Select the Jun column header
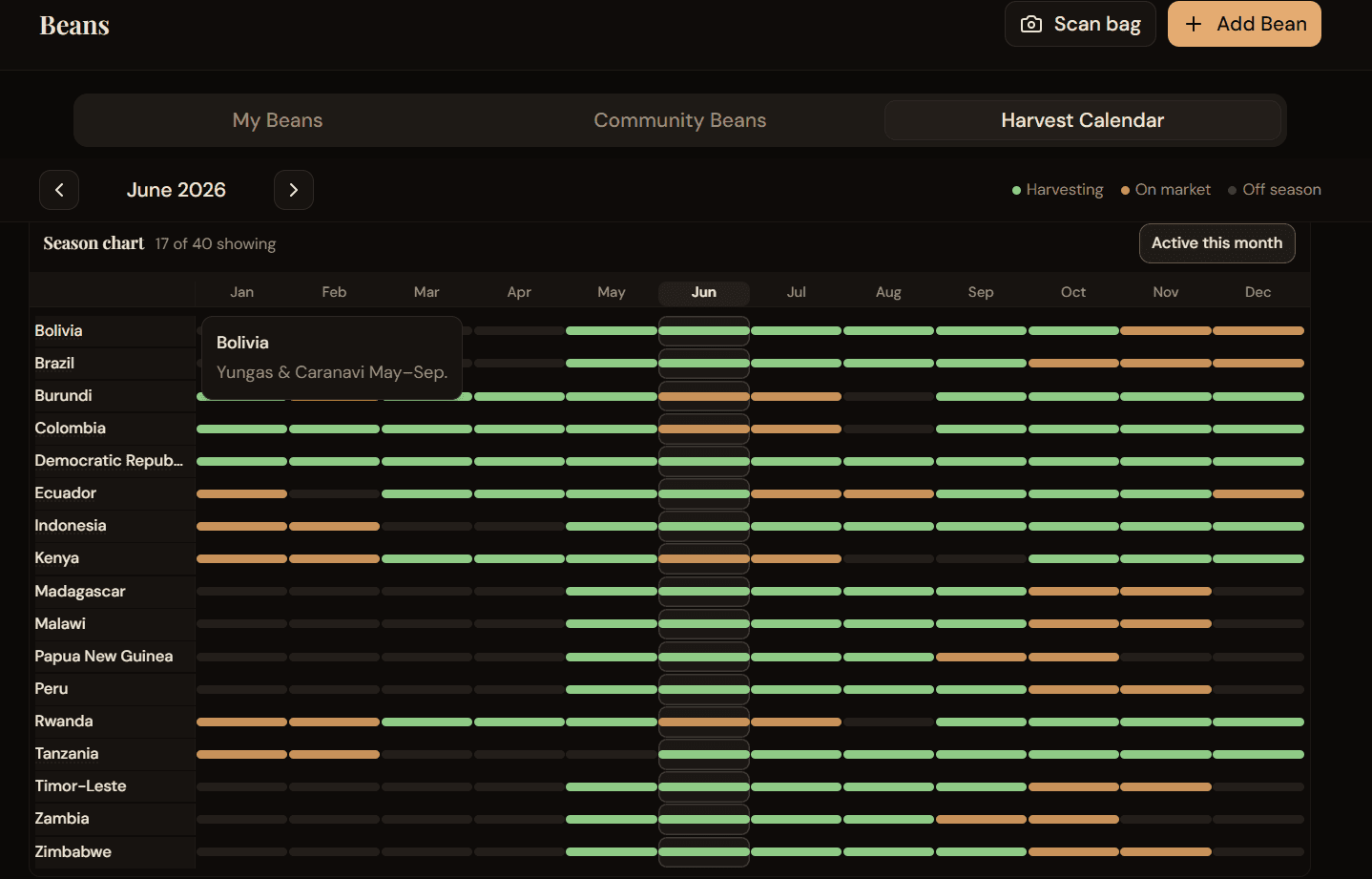The width and height of the screenshot is (1372, 879). [x=704, y=292]
